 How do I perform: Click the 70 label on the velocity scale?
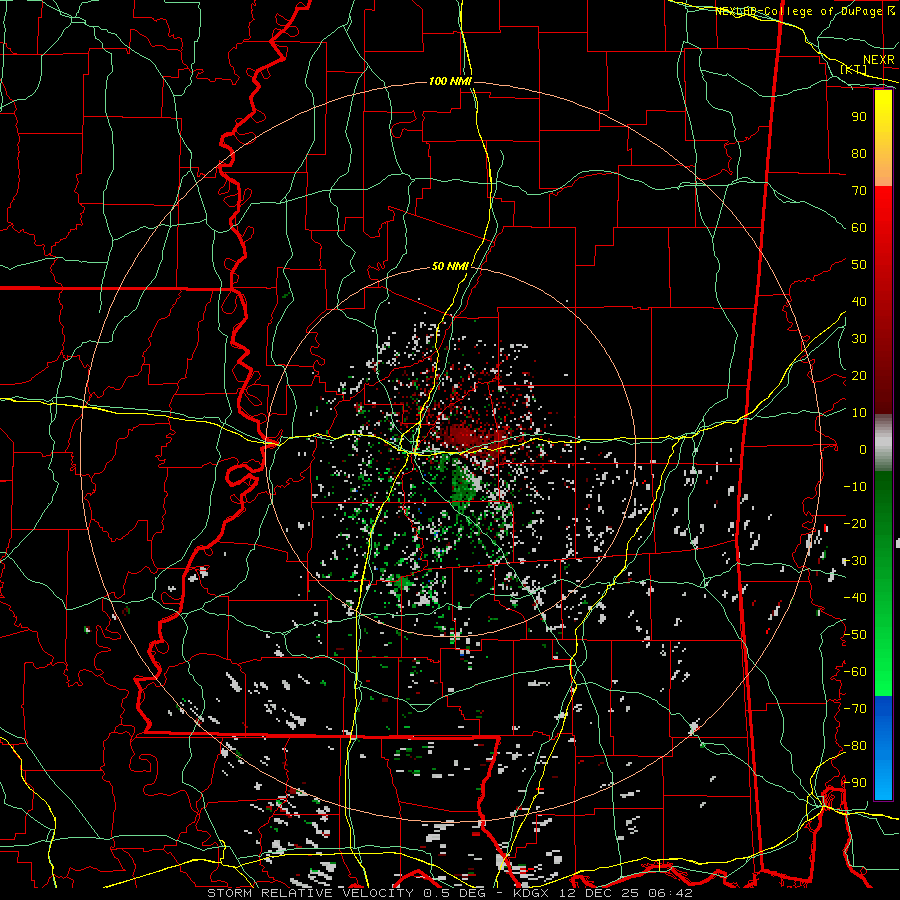click(x=859, y=191)
